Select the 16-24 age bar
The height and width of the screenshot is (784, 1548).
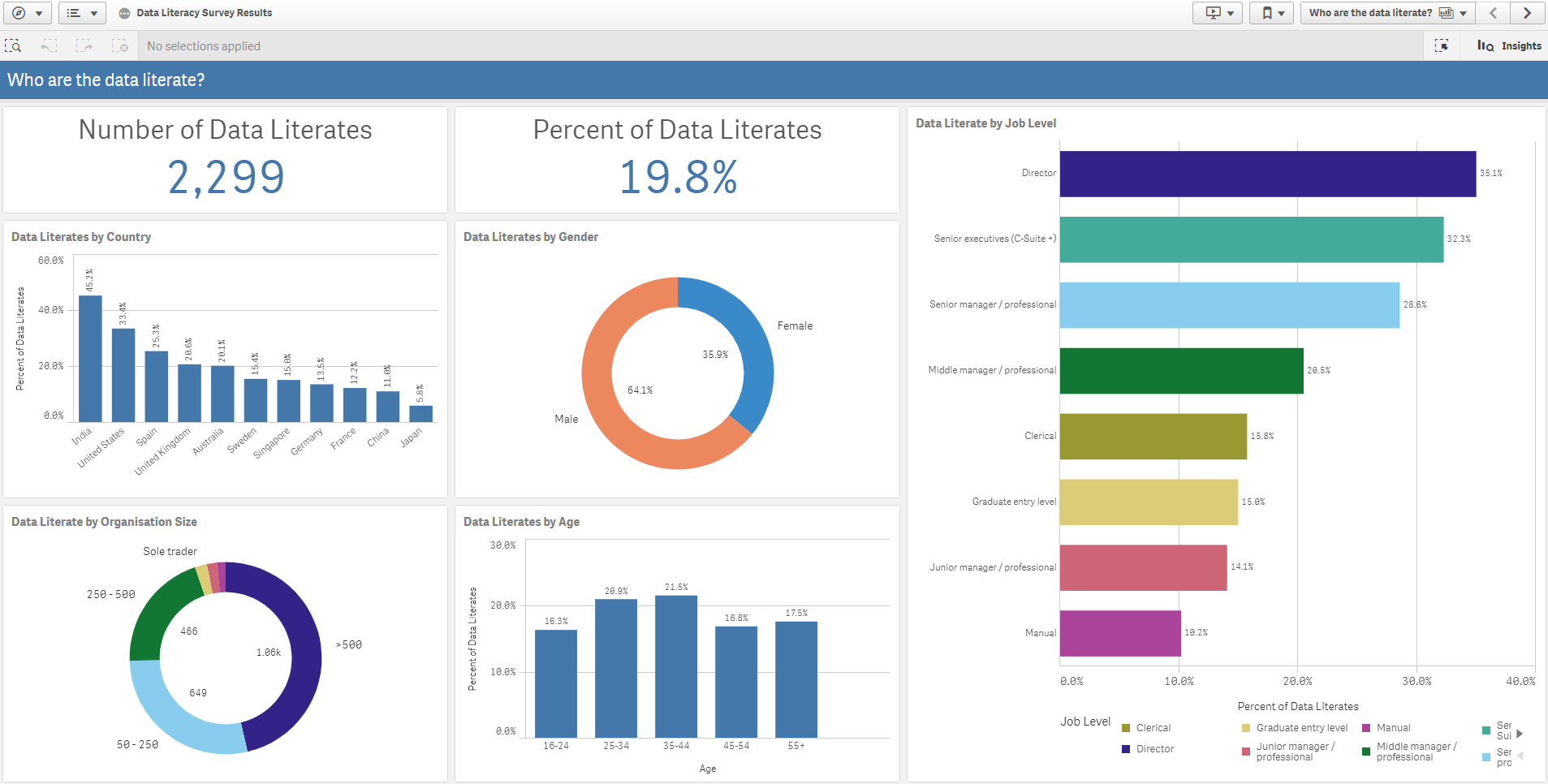coord(556,683)
